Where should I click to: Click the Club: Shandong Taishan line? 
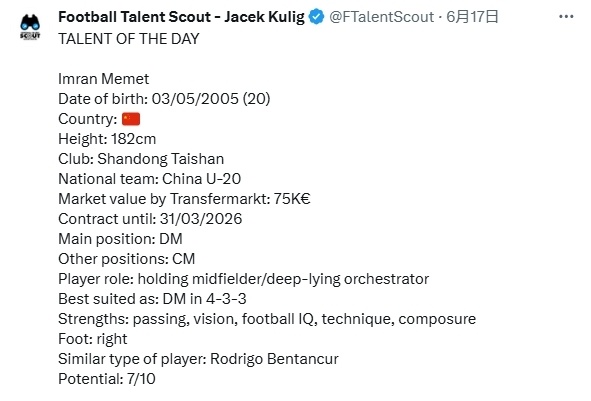(141, 159)
